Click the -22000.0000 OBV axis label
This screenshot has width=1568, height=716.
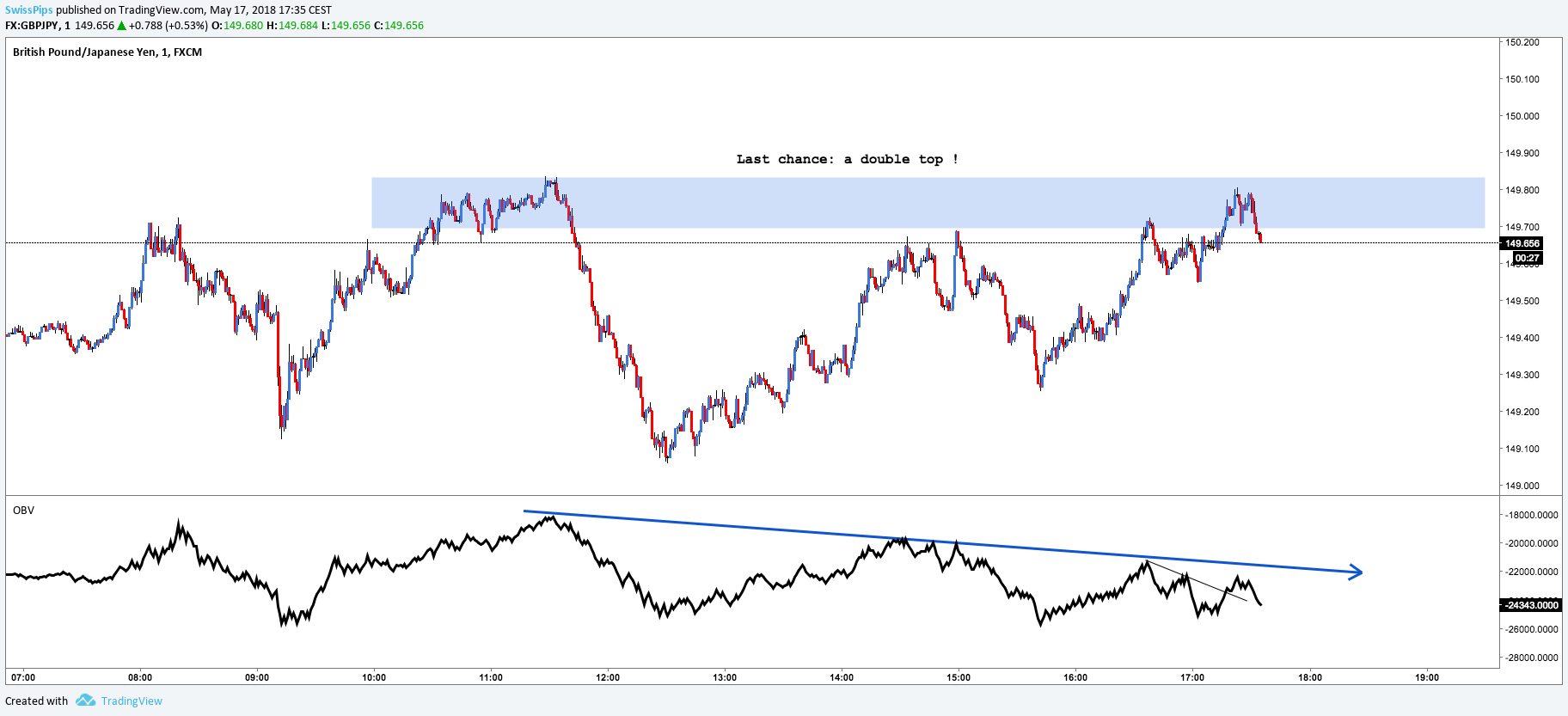[x=1532, y=572]
